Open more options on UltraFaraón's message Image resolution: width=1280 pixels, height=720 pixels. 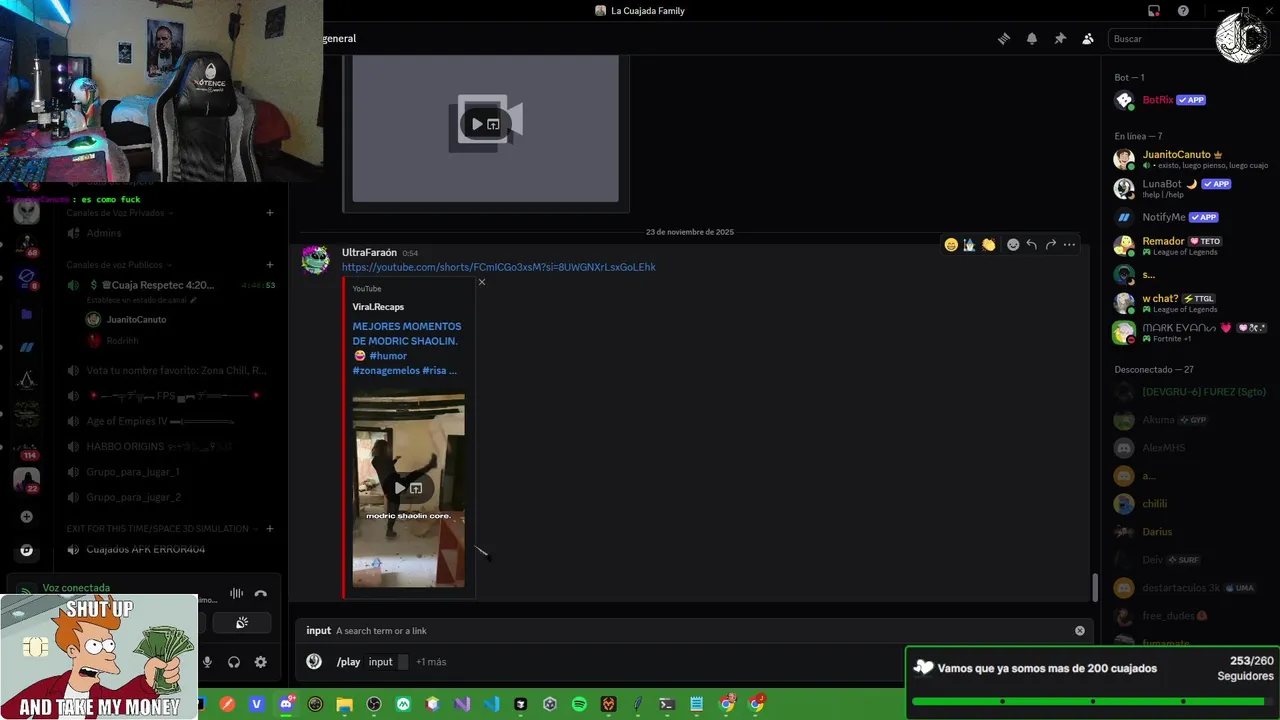click(x=1070, y=245)
